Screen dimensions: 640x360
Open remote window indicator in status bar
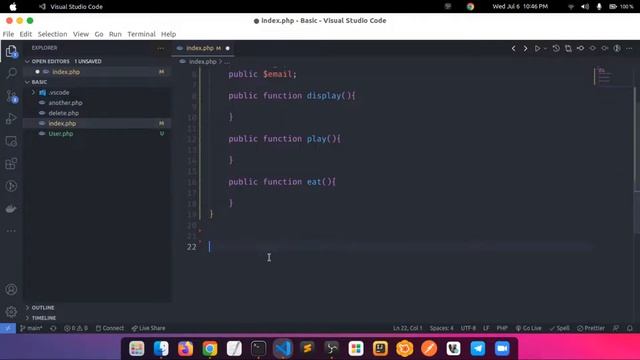pos(8,328)
